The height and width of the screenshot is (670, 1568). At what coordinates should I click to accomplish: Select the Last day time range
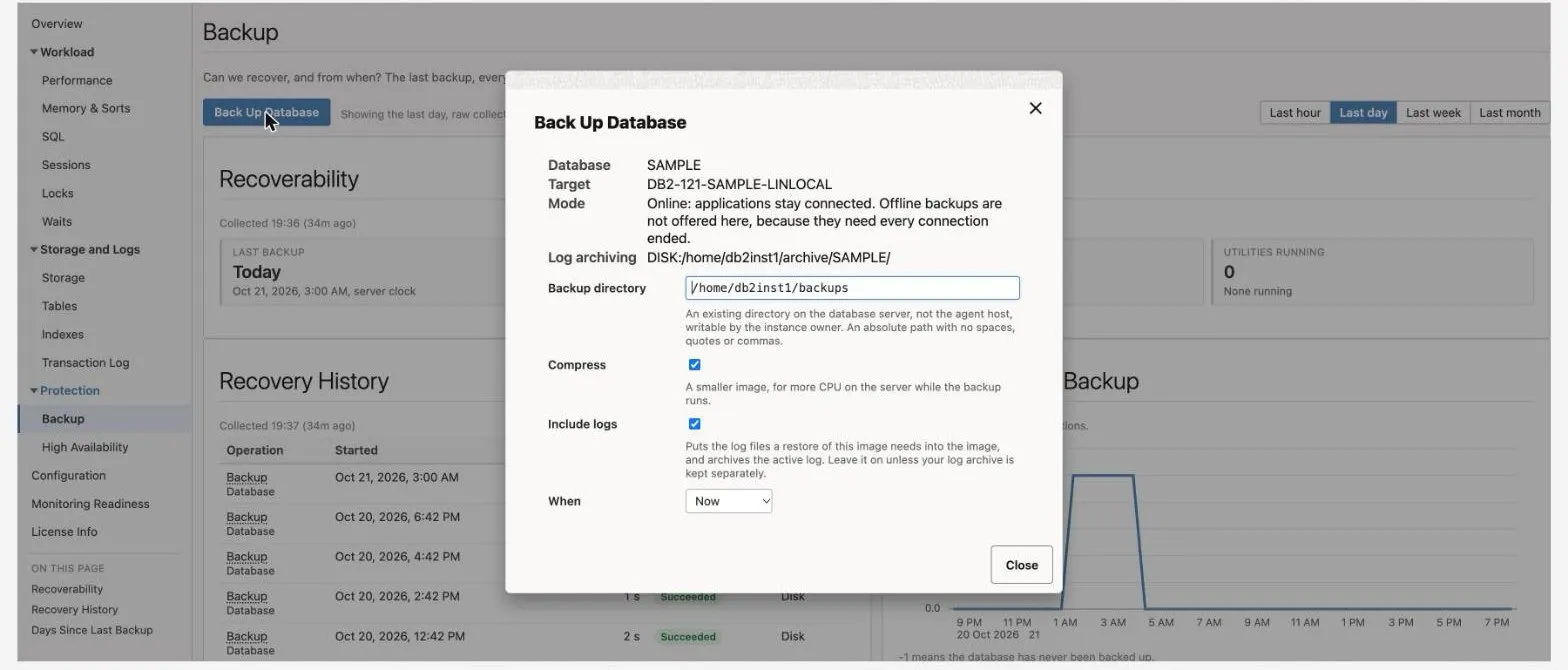point(1363,113)
